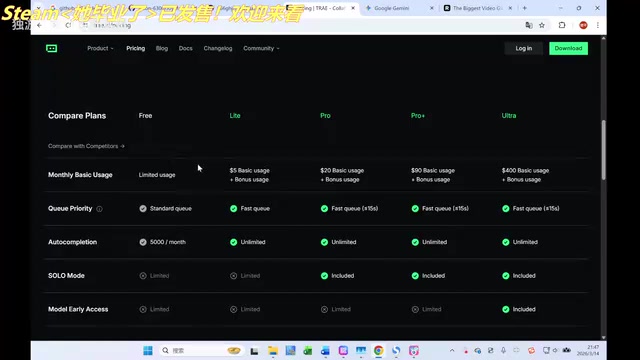Close the Google Gemini tab
Image resolution: width=640 pixels, height=360 pixels.
[x=431, y=8]
